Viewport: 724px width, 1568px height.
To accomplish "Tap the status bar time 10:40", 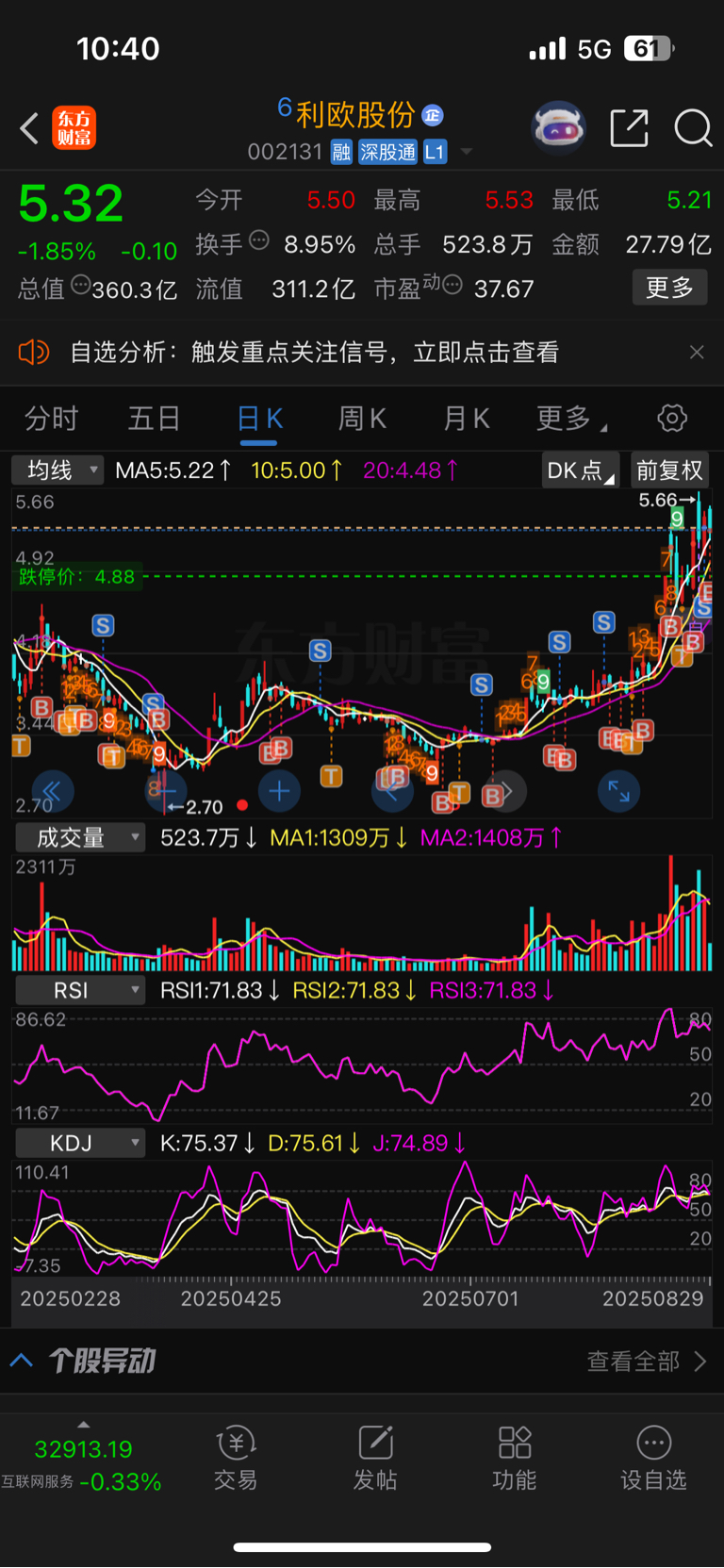I will (x=118, y=49).
